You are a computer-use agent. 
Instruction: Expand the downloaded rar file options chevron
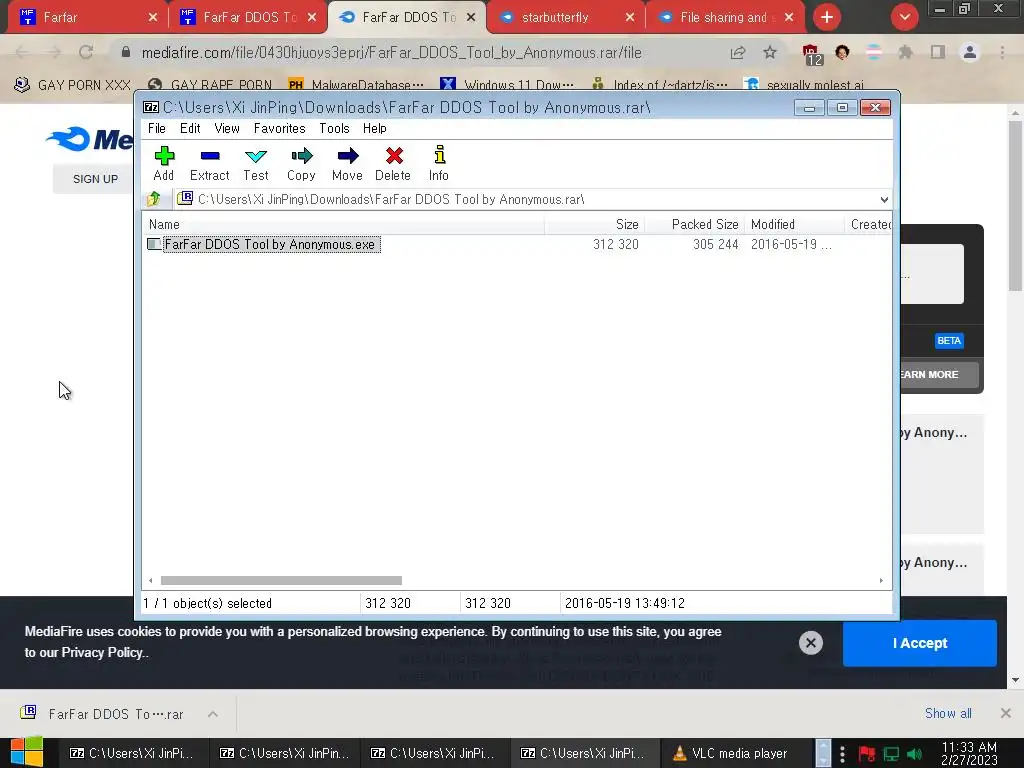(213, 714)
